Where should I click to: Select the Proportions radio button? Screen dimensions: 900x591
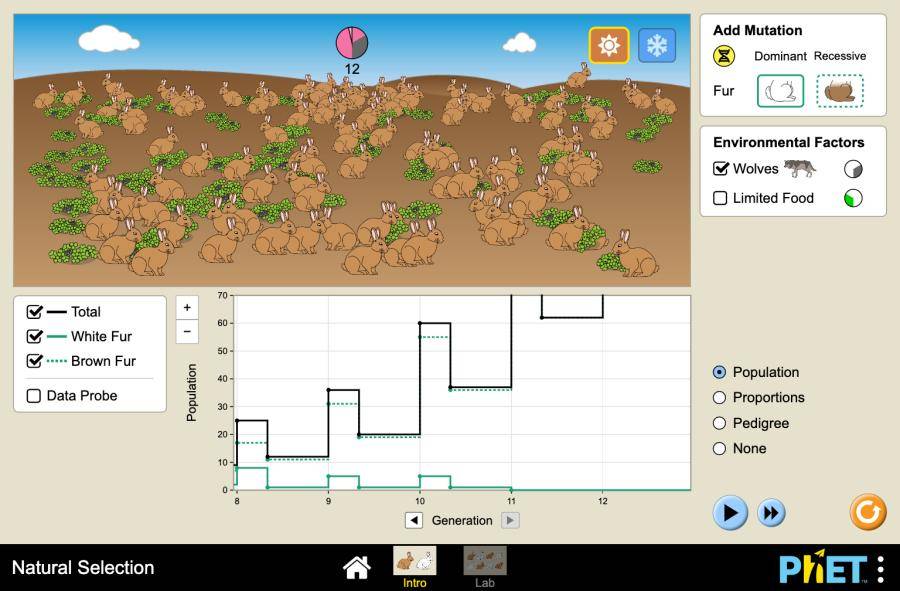[719, 397]
